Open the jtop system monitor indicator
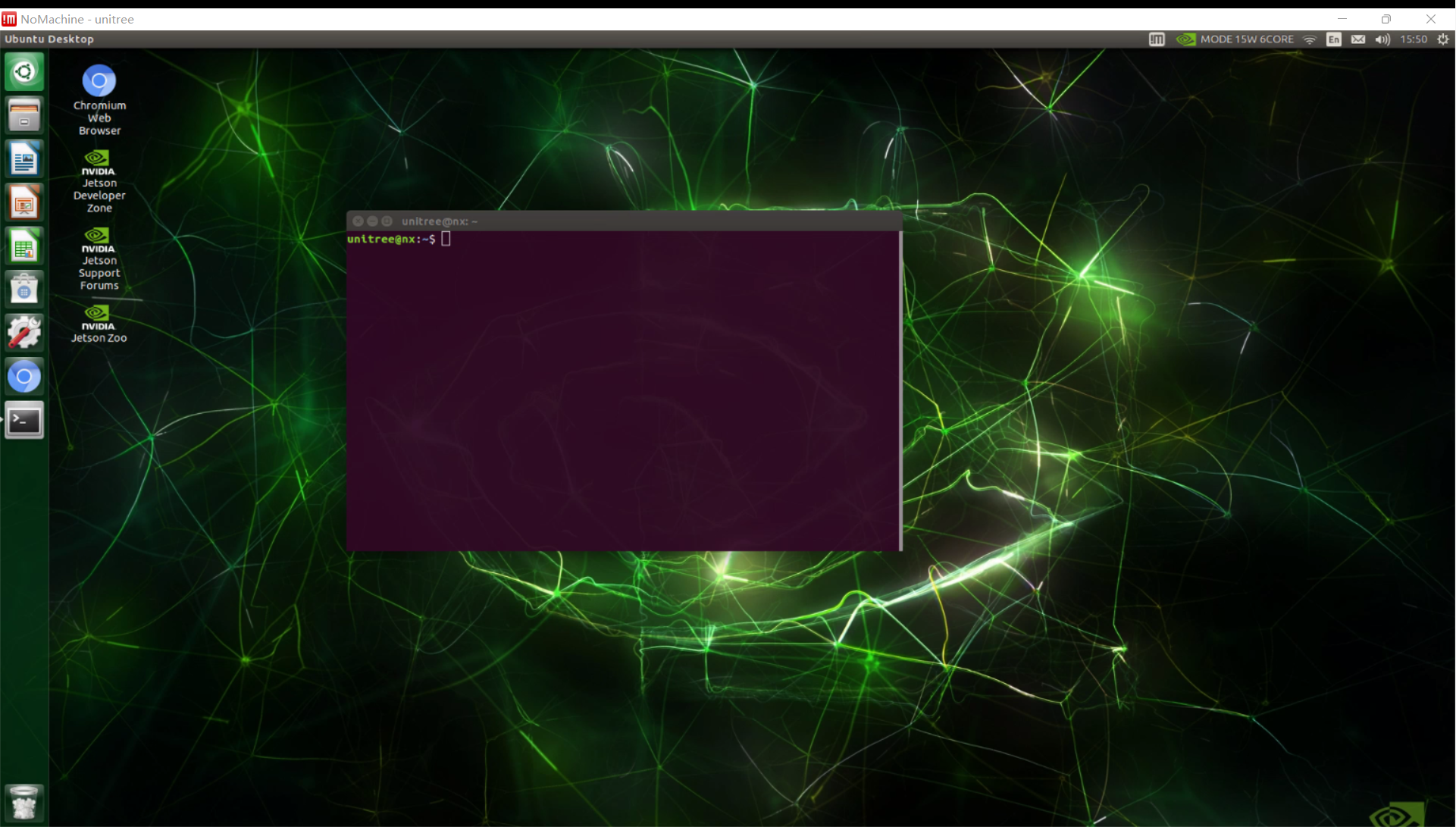This screenshot has width=1456, height=827. click(1157, 39)
